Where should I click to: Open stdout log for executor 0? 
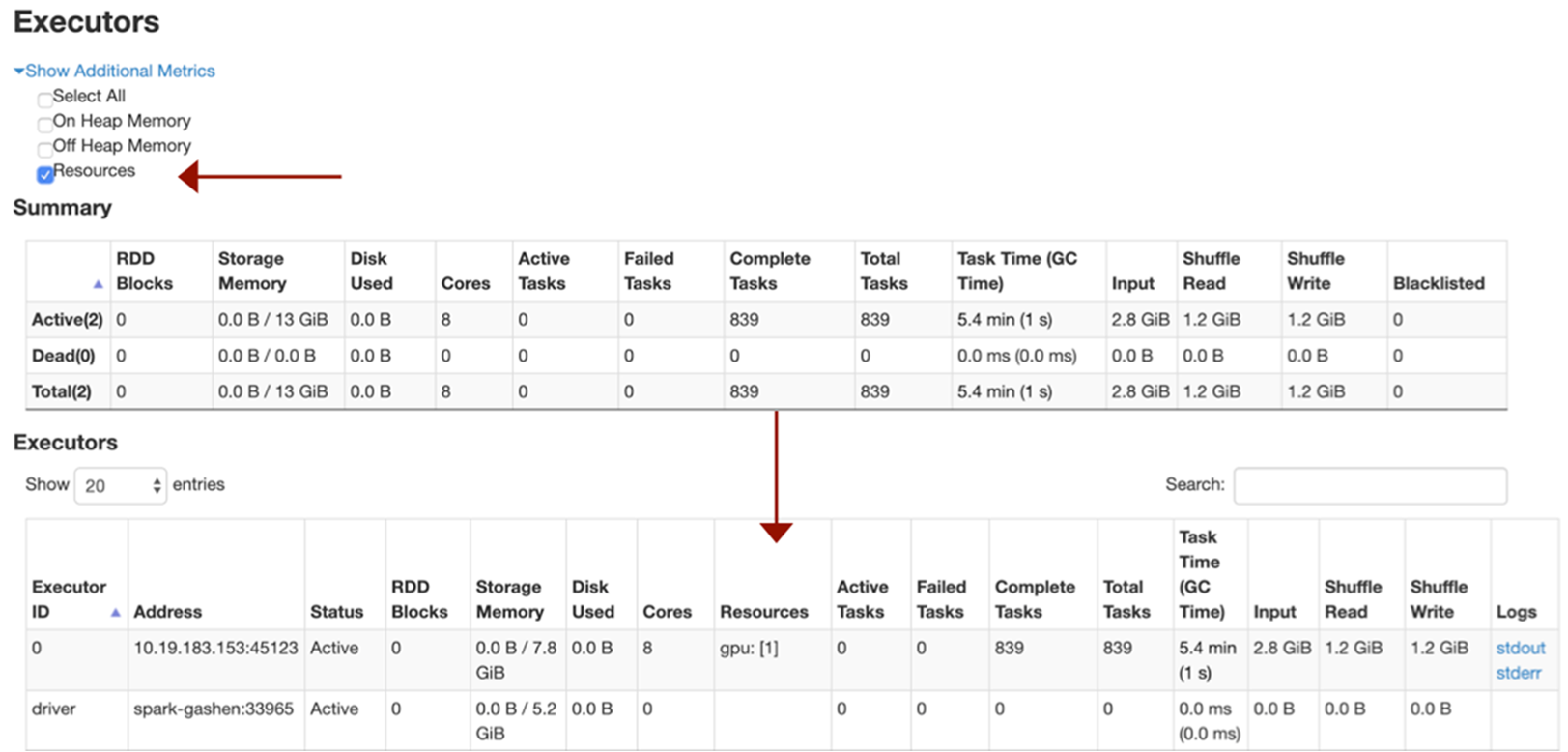point(1520,648)
